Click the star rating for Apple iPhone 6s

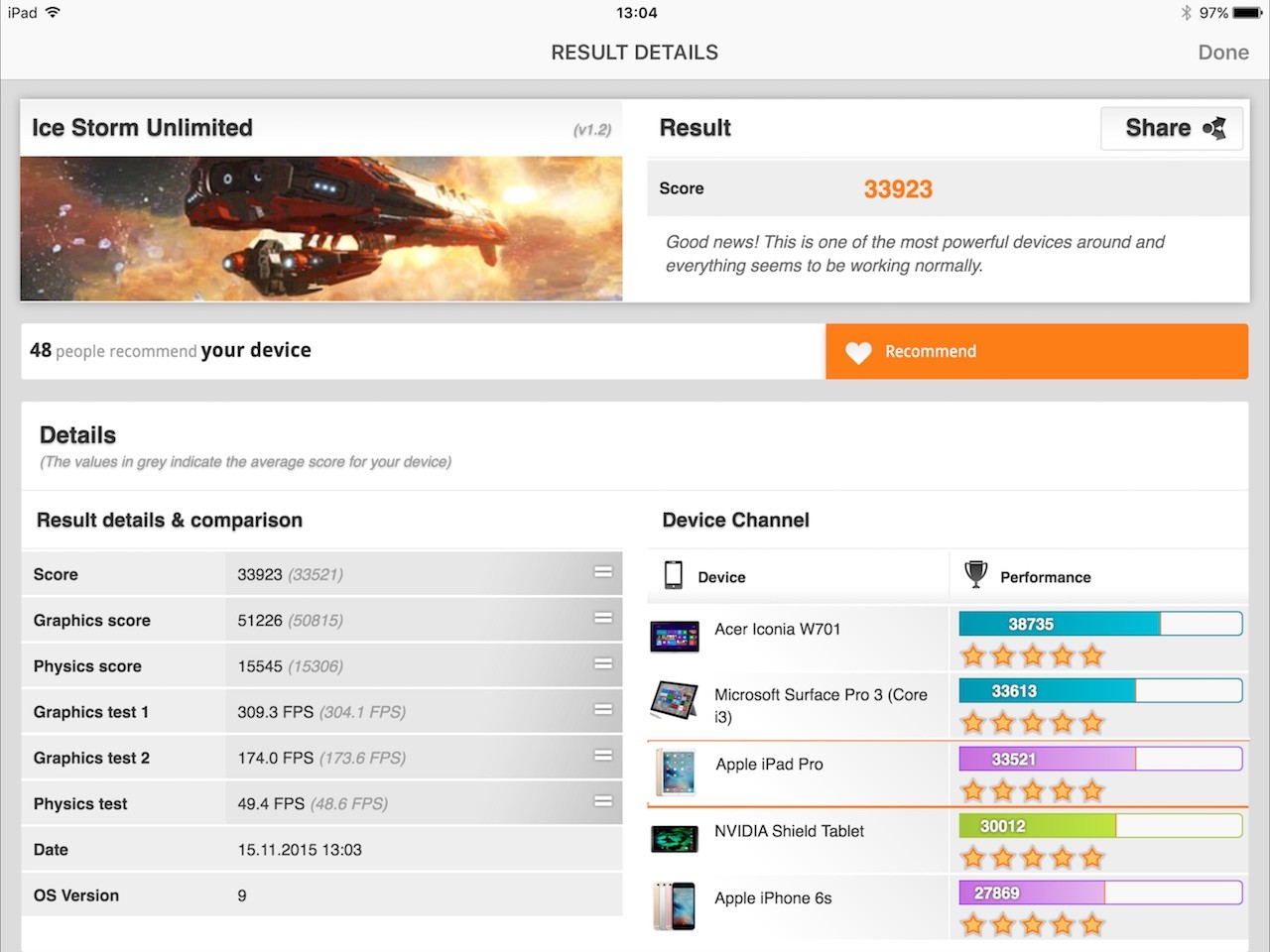(x=1032, y=925)
